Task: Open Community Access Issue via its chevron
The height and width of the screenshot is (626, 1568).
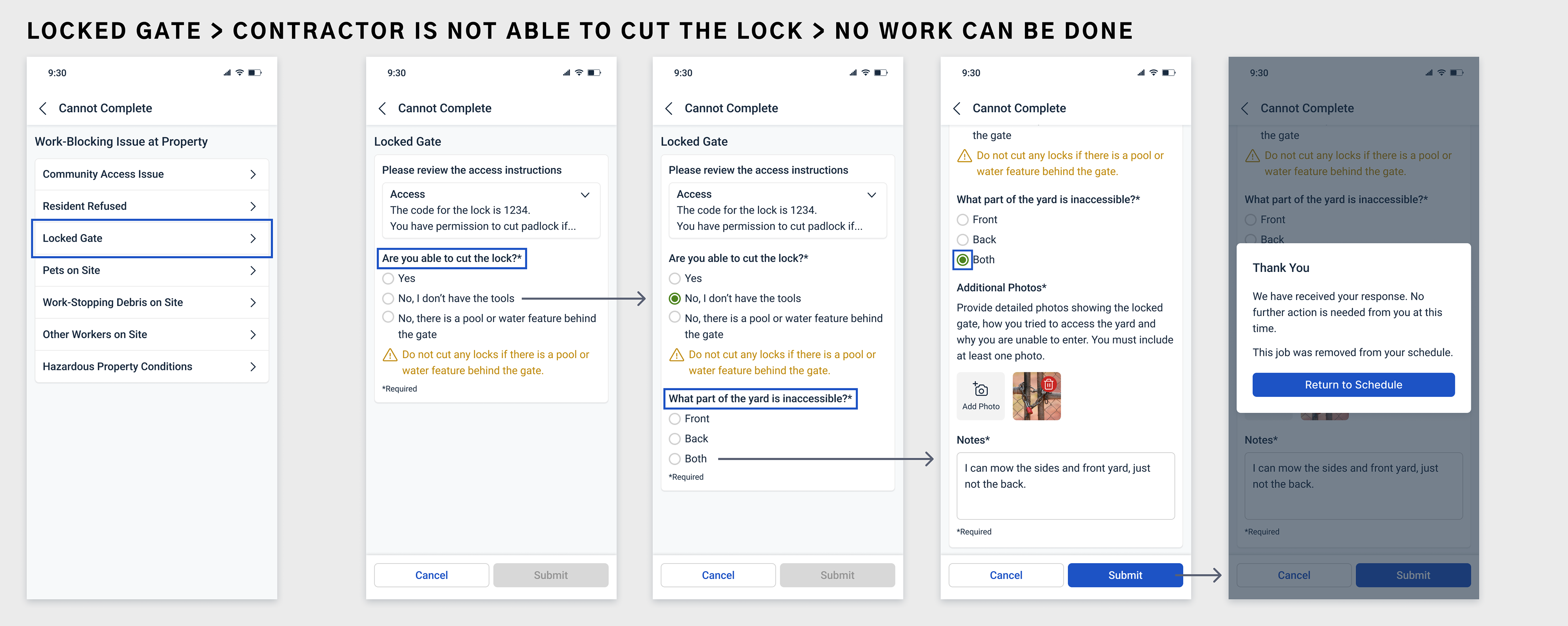Action: point(253,174)
